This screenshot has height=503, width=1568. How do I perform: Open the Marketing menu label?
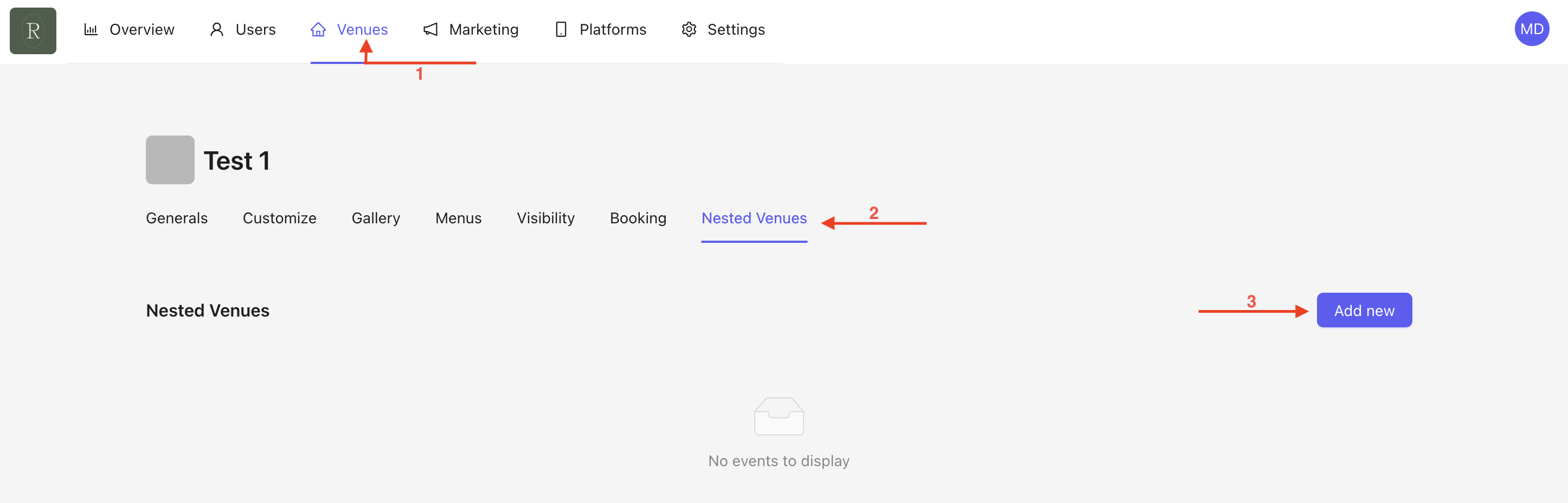(x=483, y=29)
